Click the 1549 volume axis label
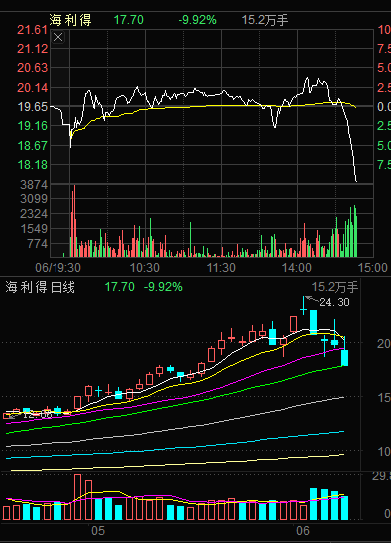Image resolution: width=391 pixels, height=543 pixels. click(x=34, y=229)
